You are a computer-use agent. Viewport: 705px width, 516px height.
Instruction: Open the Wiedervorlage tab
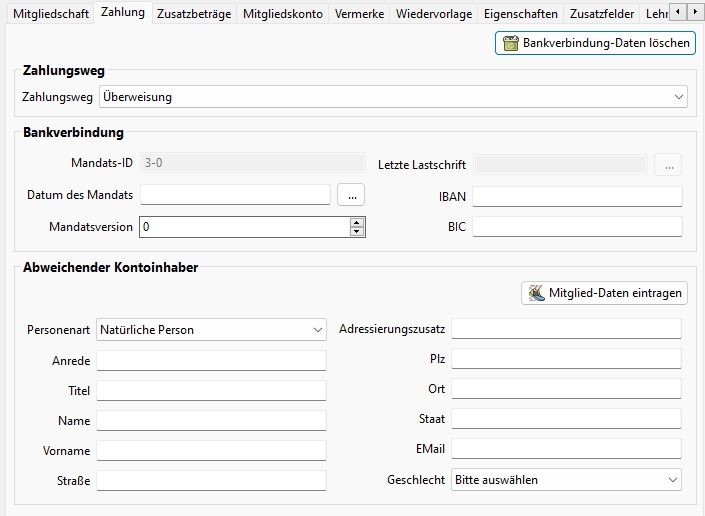433,14
